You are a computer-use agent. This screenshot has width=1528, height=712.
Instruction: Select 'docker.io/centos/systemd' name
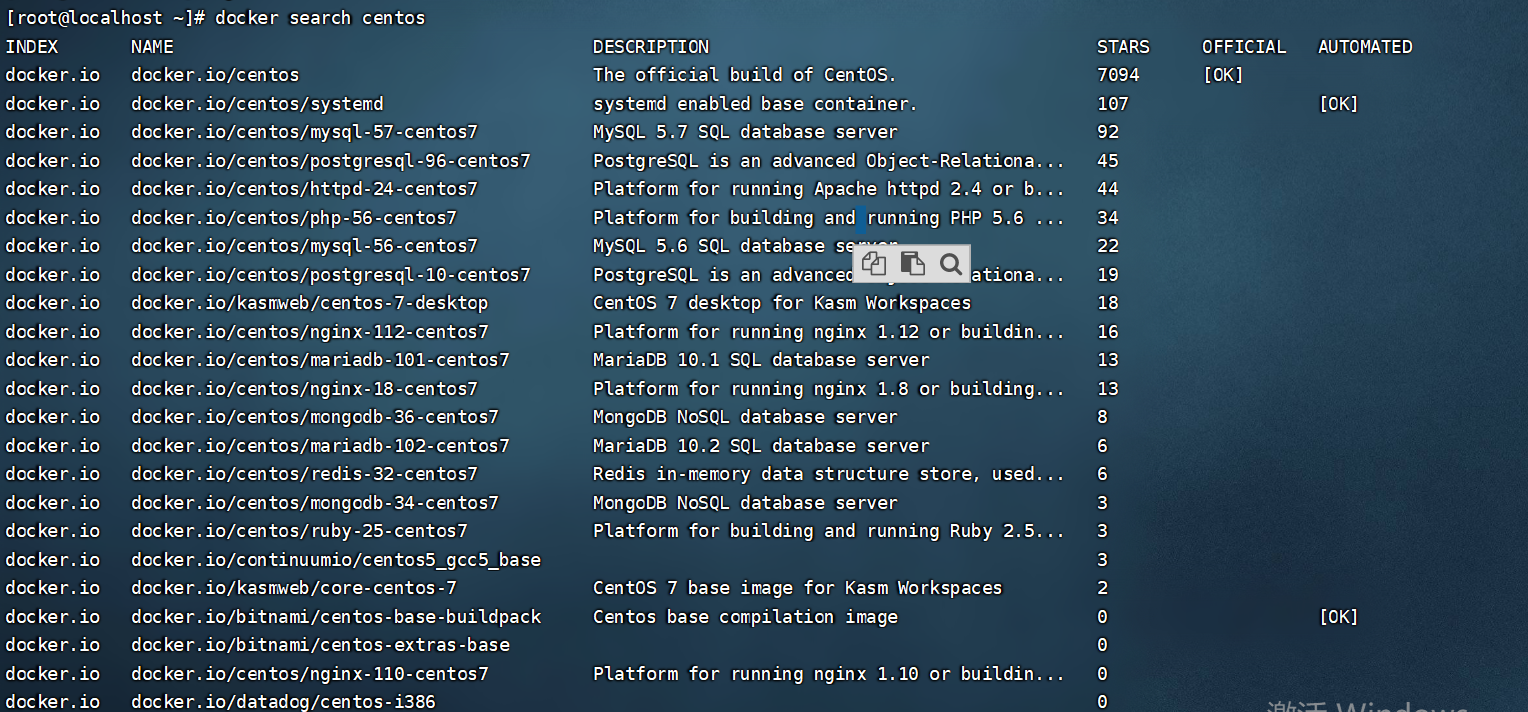pos(257,104)
